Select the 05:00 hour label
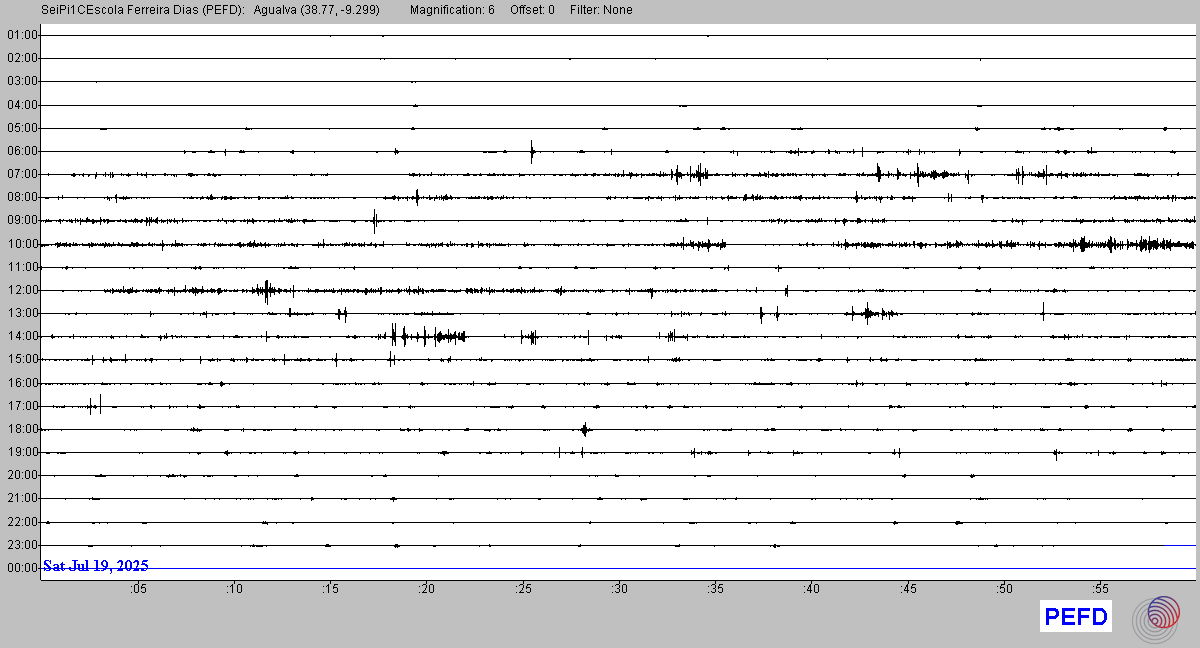The width and height of the screenshot is (1200, 648). coord(22,128)
